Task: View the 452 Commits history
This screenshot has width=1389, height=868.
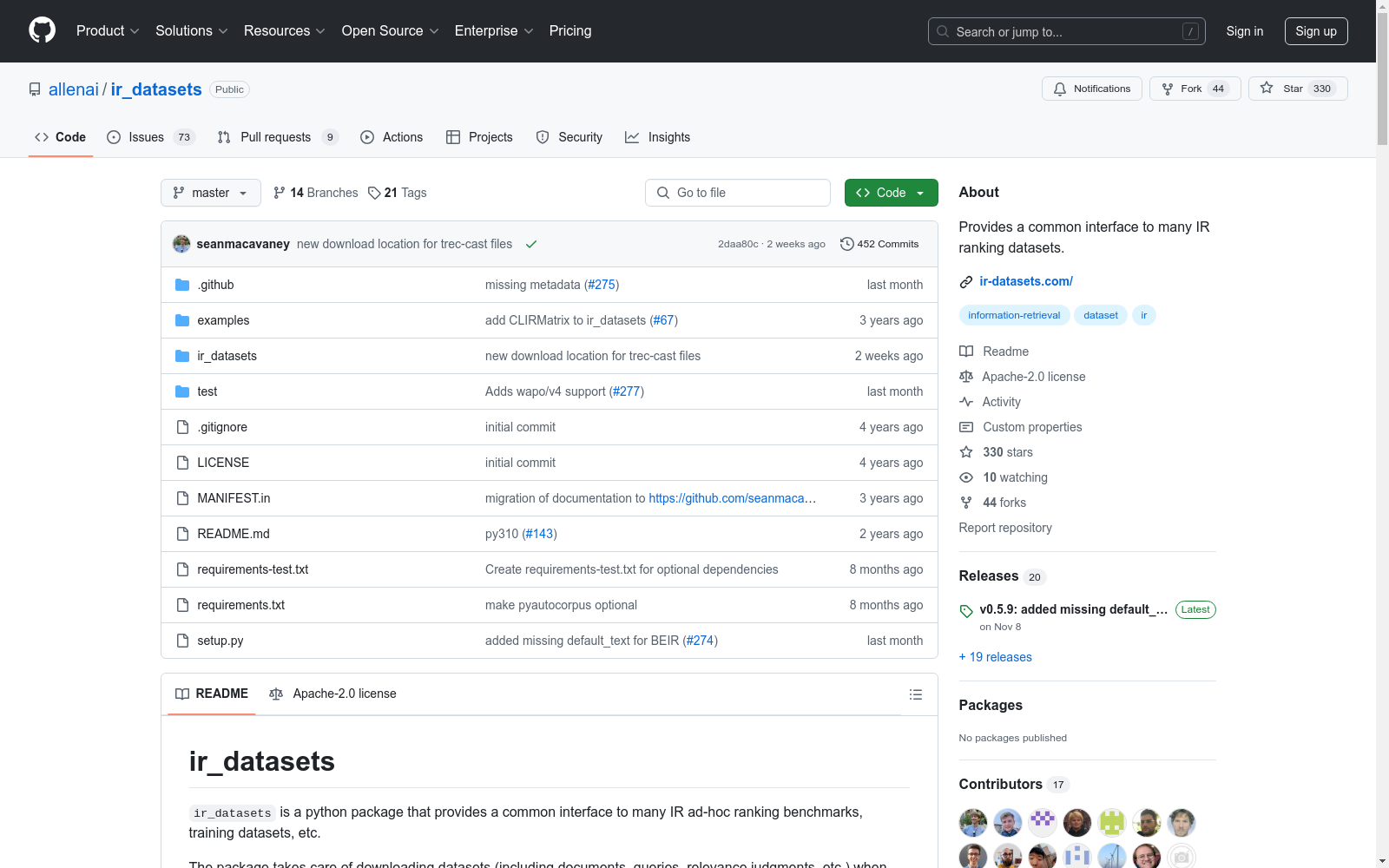Action: click(879, 244)
